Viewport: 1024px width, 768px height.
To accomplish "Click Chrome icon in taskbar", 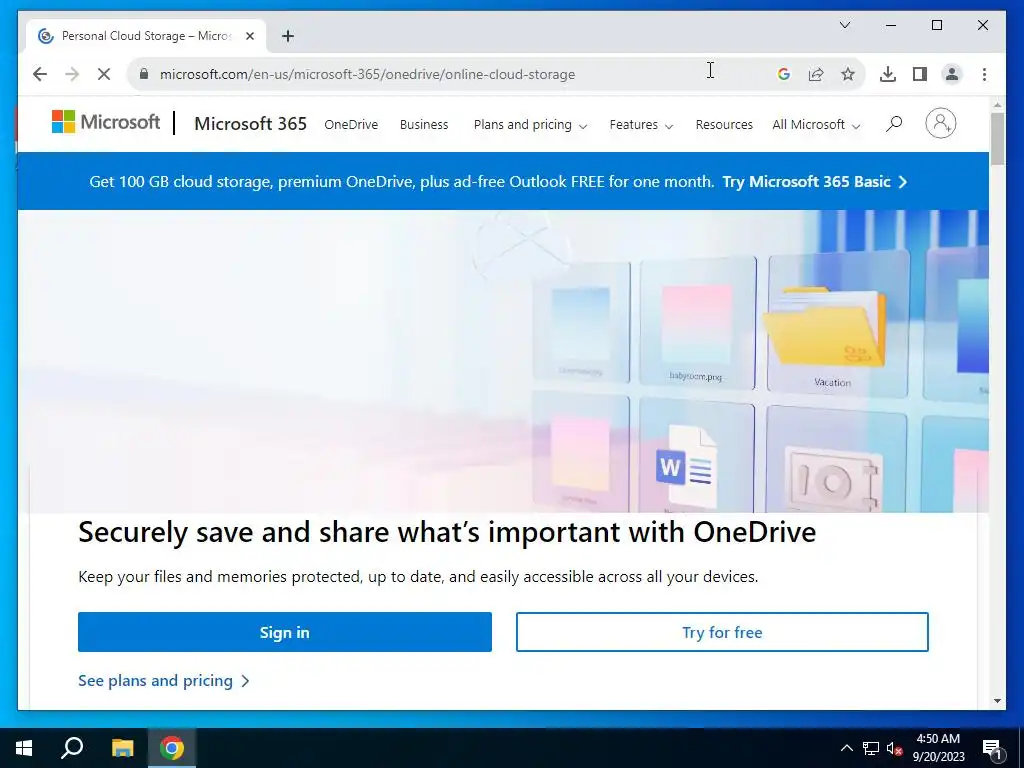I will pos(172,748).
